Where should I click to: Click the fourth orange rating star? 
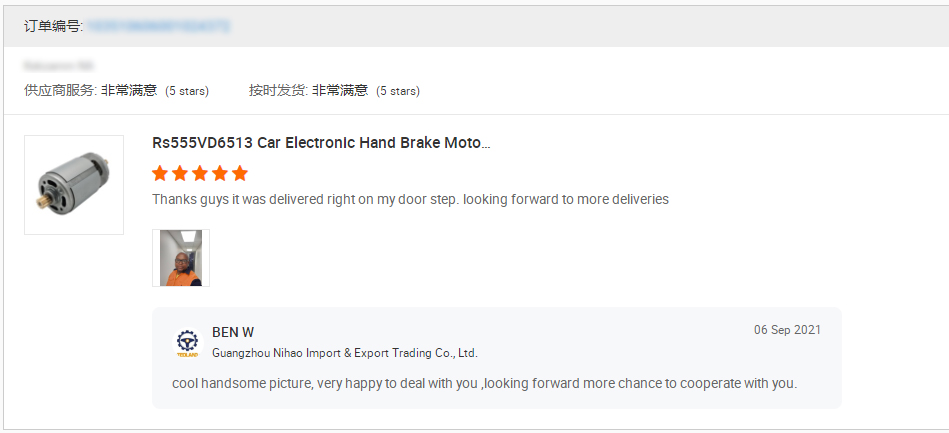click(x=220, y=173)
